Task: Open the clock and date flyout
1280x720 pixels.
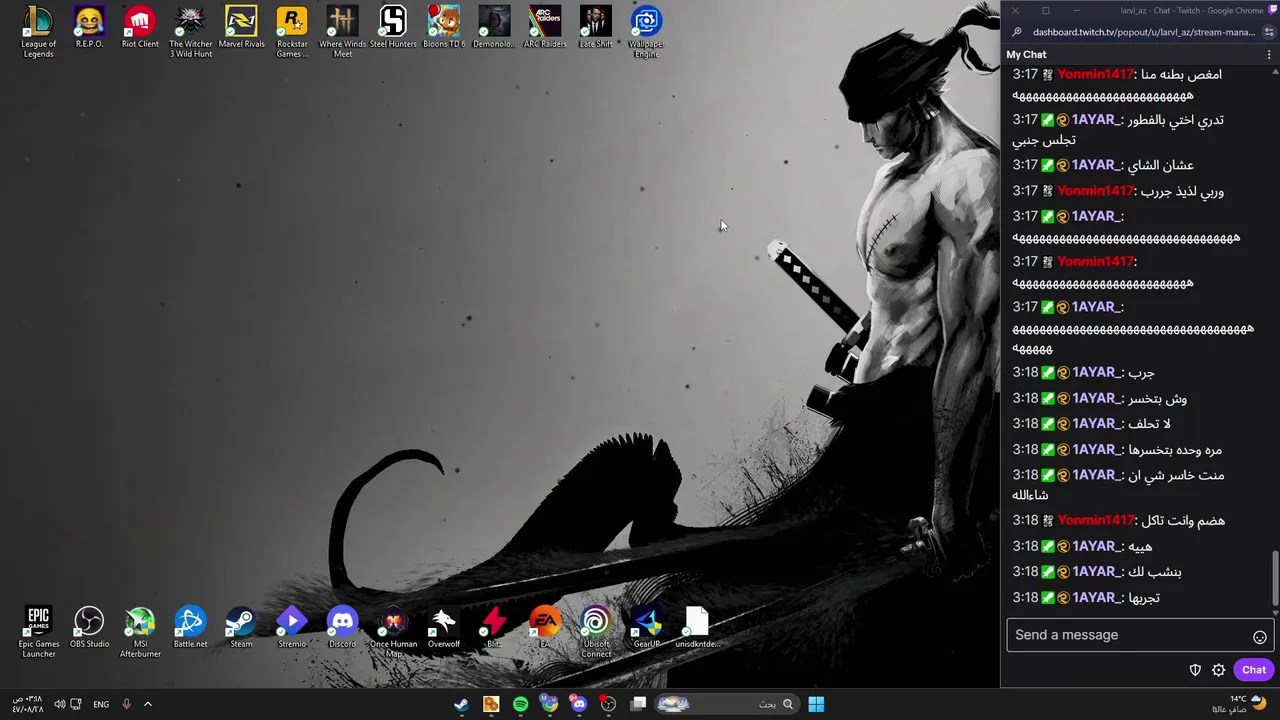Action: [28, 704]
